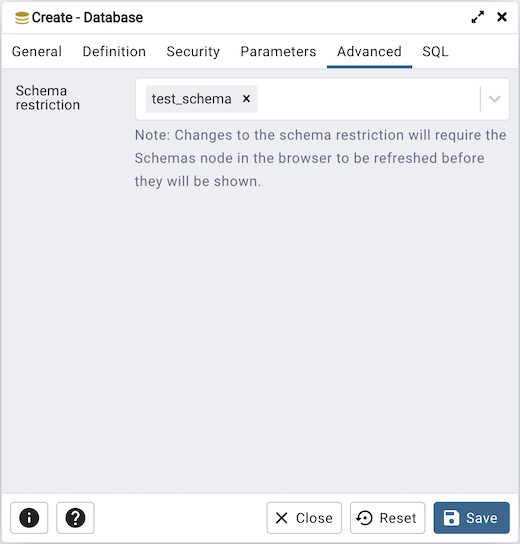Click the info icon button
520x544 pixels.
click(29, 518)
